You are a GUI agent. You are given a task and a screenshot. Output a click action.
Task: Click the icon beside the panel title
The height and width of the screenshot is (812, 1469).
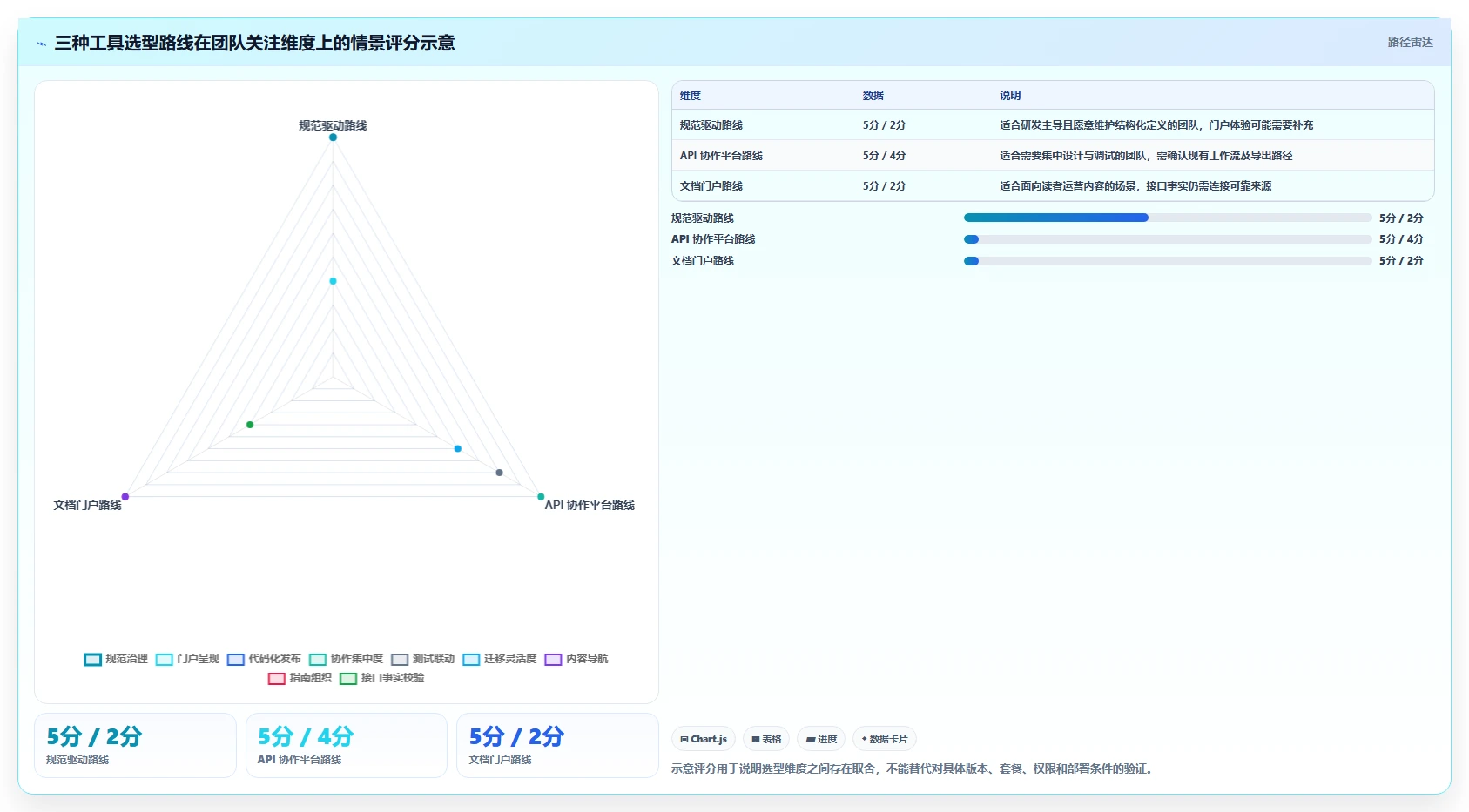41,44
